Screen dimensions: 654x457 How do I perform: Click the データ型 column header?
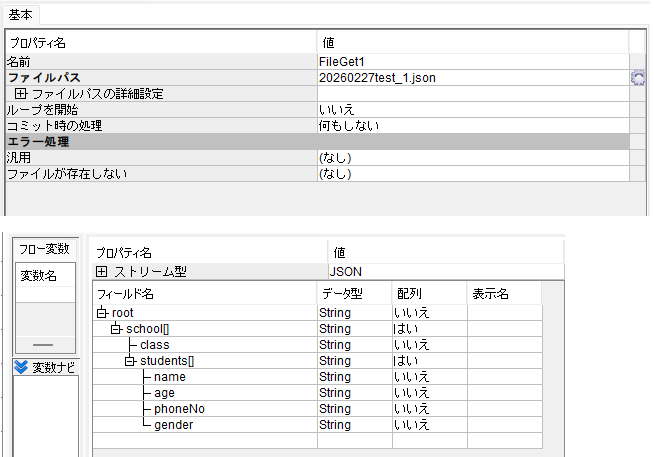click(x=342, y=294)
